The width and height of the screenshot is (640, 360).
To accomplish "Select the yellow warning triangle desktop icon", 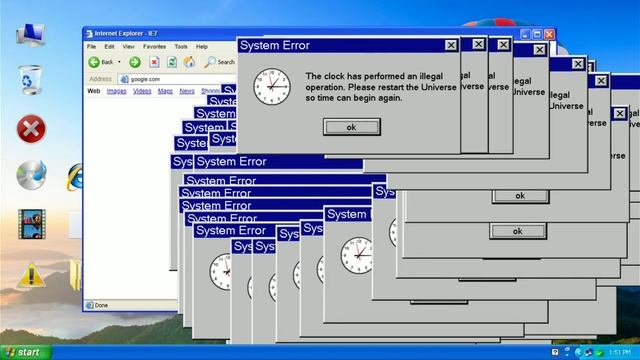I will [x=31, y=276].
